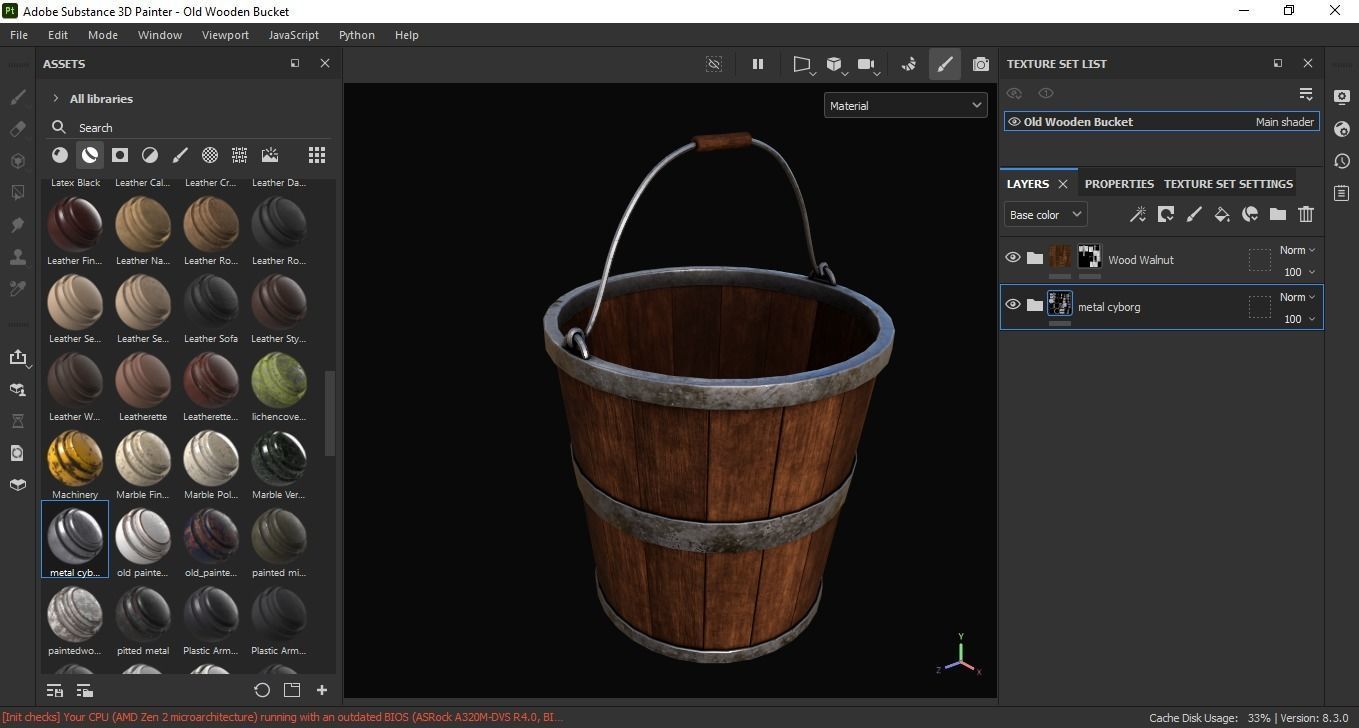1359x728 pixels.
Task: Open Wood Walnut blend mode Norm dropdown
Action: 1297,250
